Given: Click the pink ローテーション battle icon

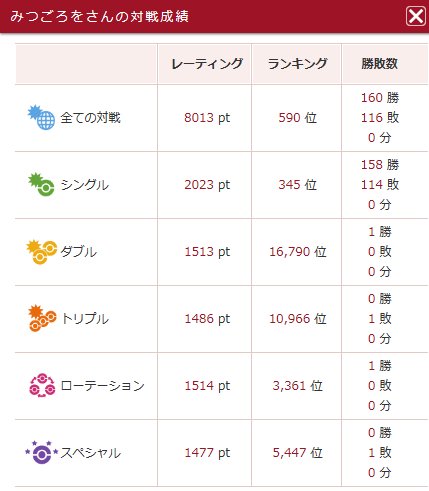Looking at the screenshot, I should [x=42, y=385].
